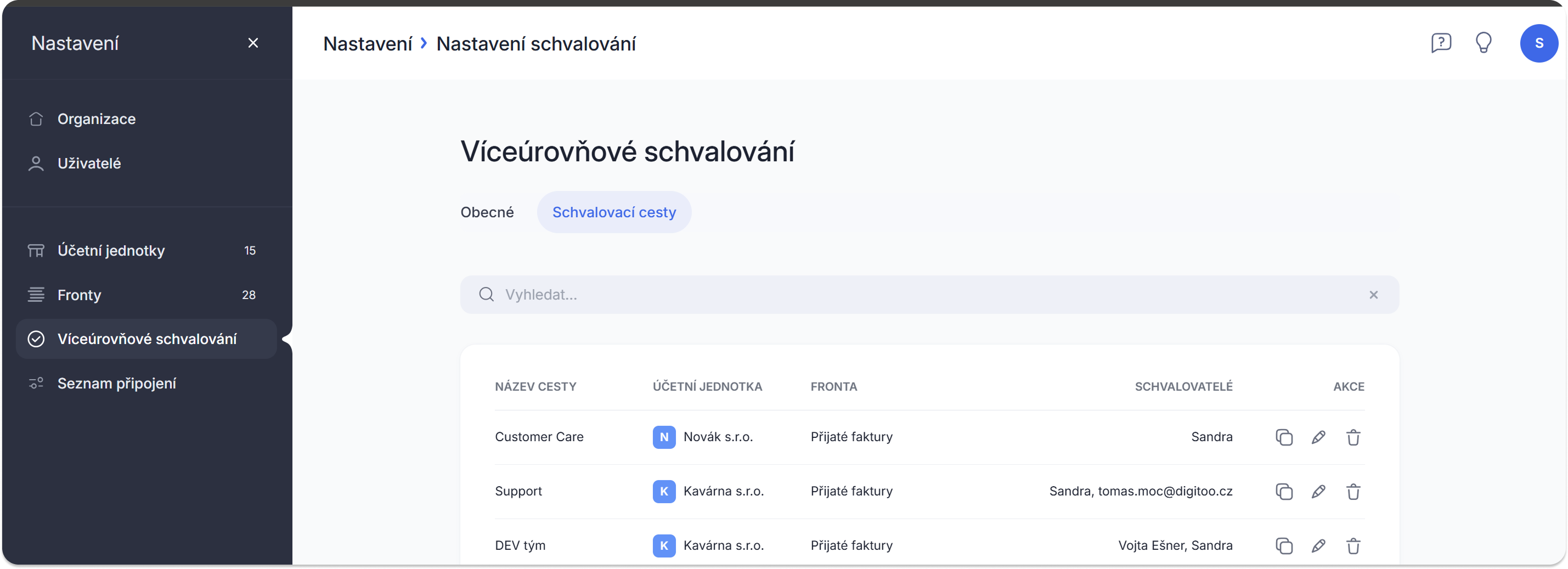
Task: Delete the DEV tým path
Action: (1353, 545)
